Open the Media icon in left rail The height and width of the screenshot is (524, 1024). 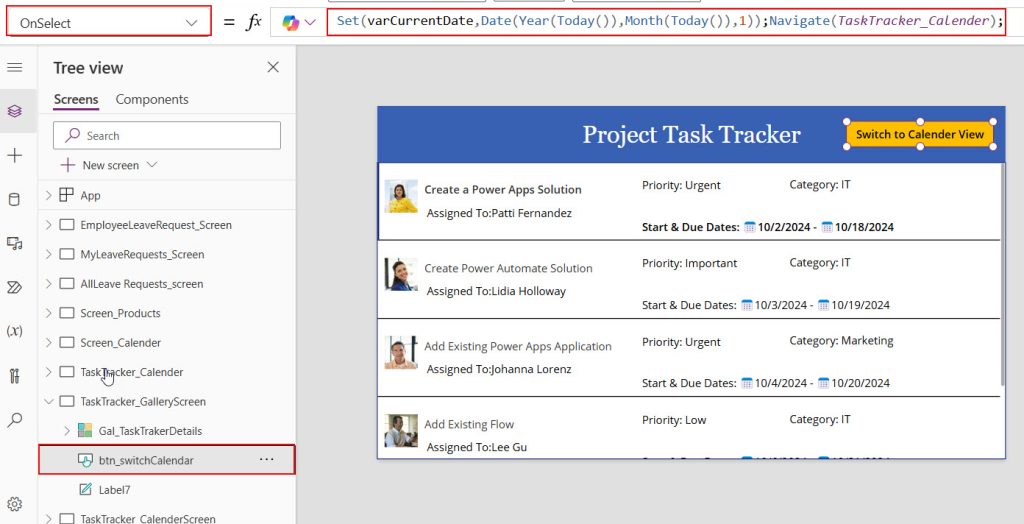pos(14,244)
